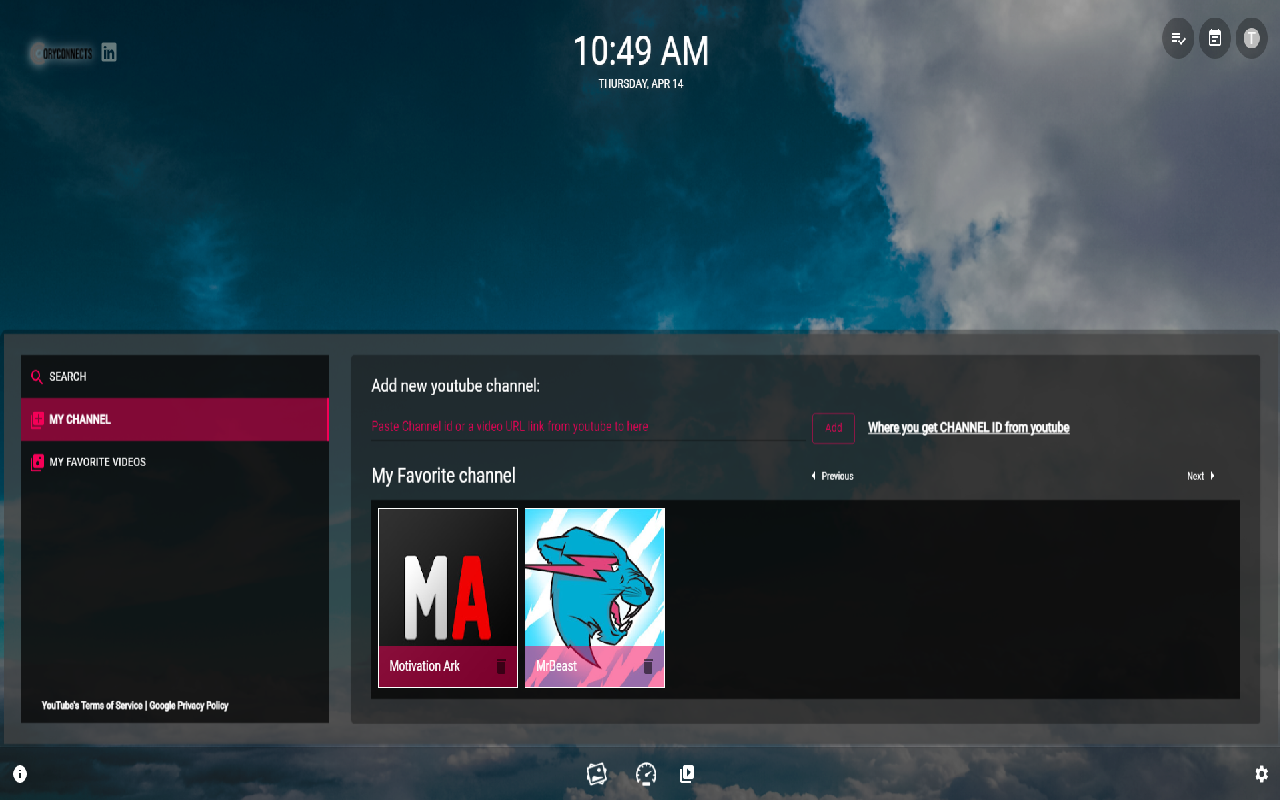This screenshot has height=800, width=1280.
Task: Go to Previous channels page
Action: (x=832, y=476)
